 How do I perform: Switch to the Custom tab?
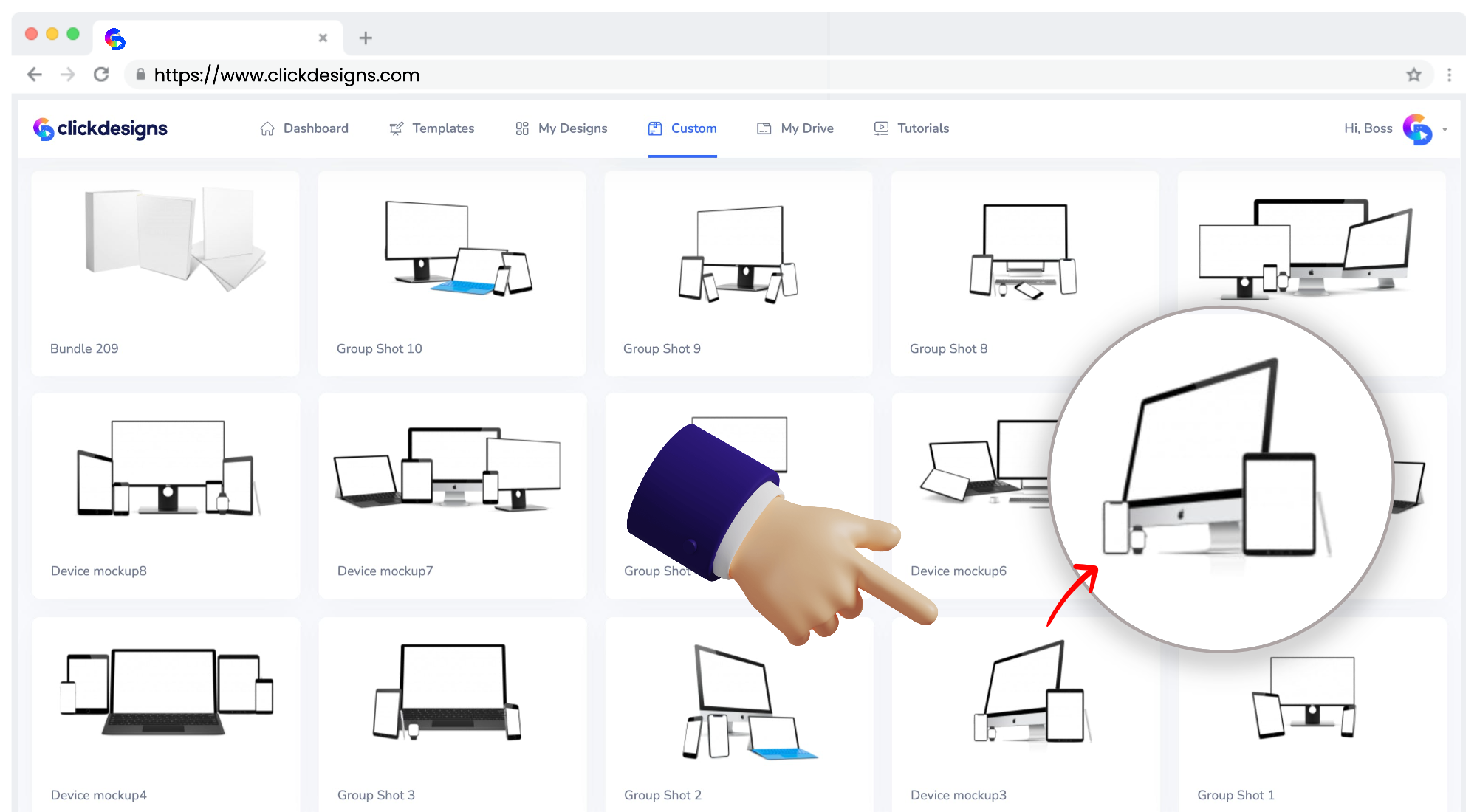(x=682, y=128)
